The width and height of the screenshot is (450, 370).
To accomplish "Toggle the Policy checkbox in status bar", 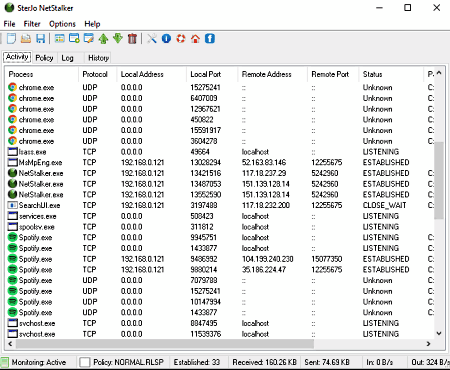I will tap(85, 362).
